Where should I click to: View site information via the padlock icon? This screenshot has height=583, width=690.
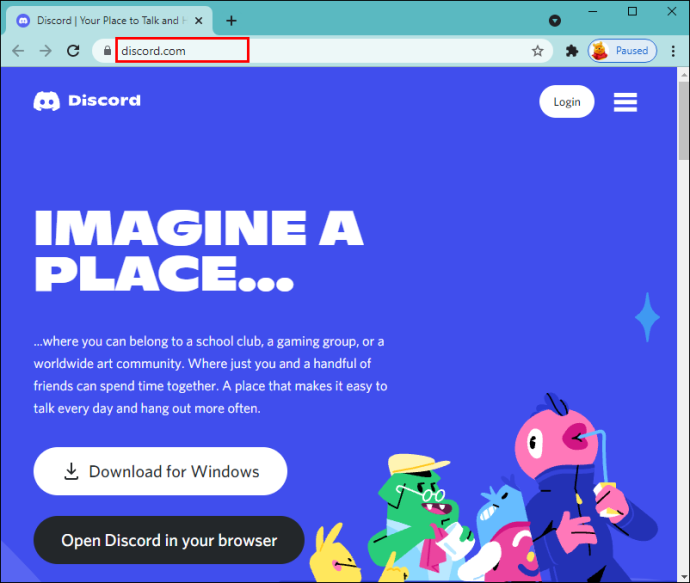click(107, 51)
